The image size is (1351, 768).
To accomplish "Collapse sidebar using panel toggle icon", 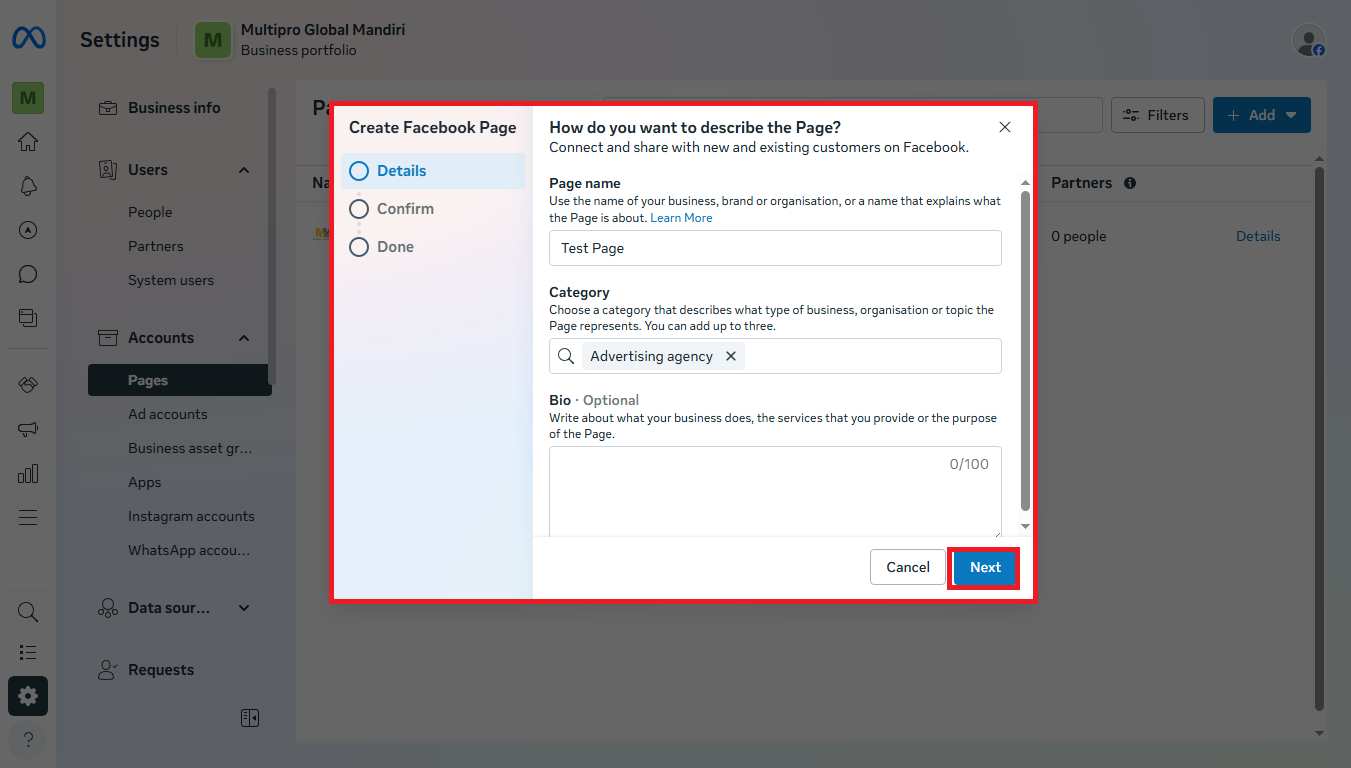I will [x=250, y=718].
